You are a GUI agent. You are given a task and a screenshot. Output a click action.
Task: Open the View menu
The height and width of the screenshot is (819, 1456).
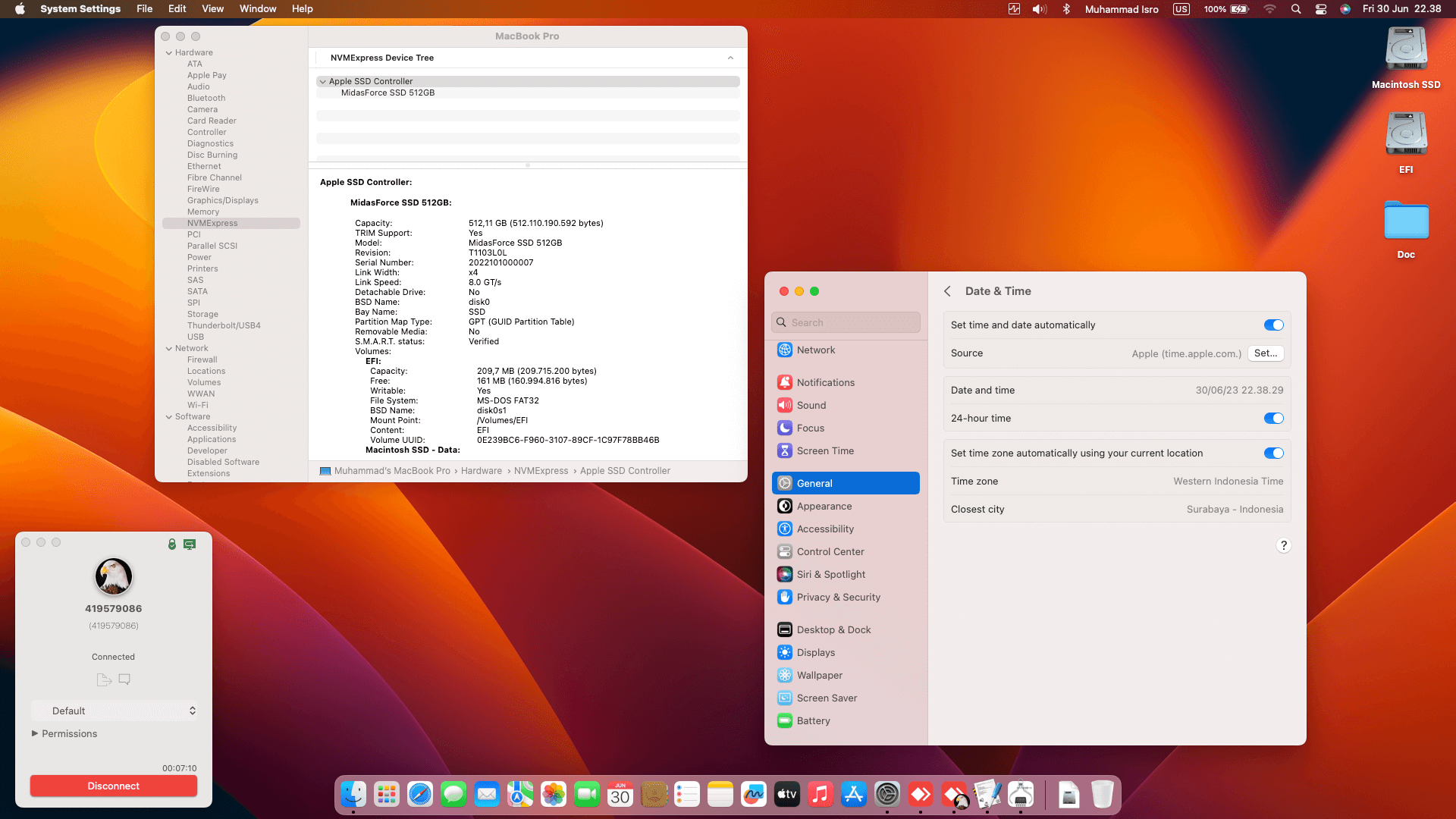point(213,9)
